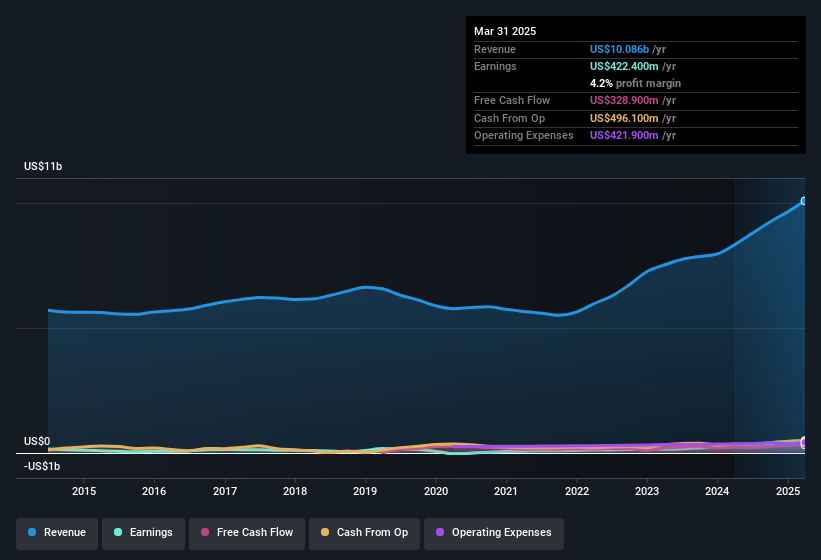Click the -US$1b y-axis label
821x560 pixels.
click(x=42, y=466)
